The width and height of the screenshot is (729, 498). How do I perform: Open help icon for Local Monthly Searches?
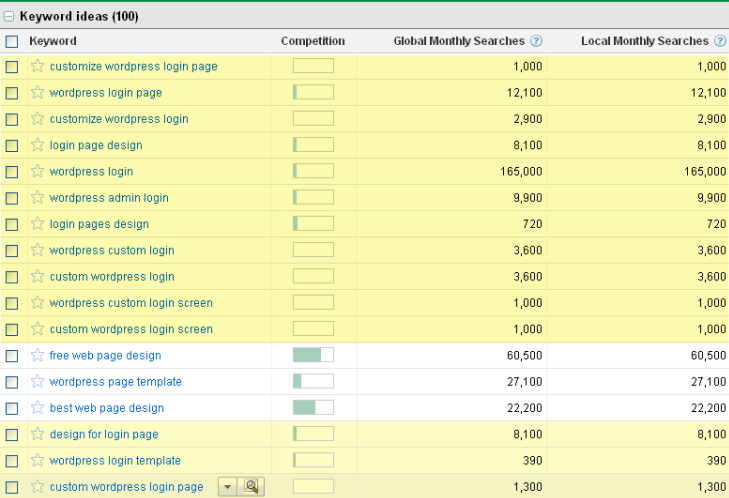(x=720, y=41)
